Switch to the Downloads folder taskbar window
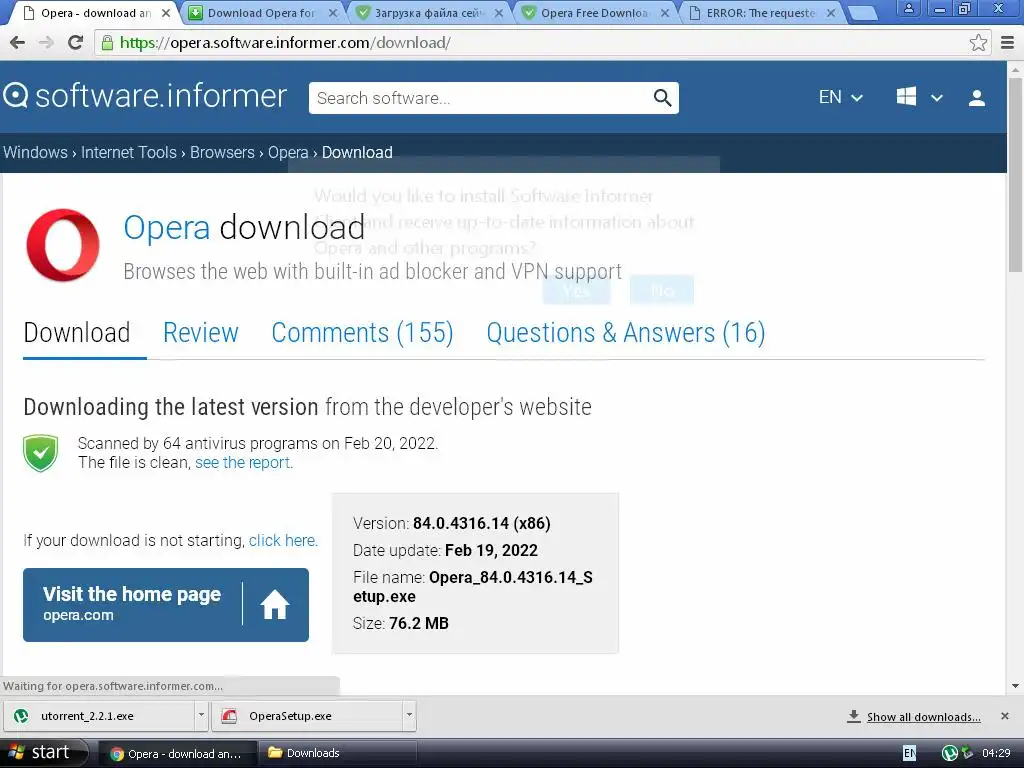 click(x=338, y=754)
